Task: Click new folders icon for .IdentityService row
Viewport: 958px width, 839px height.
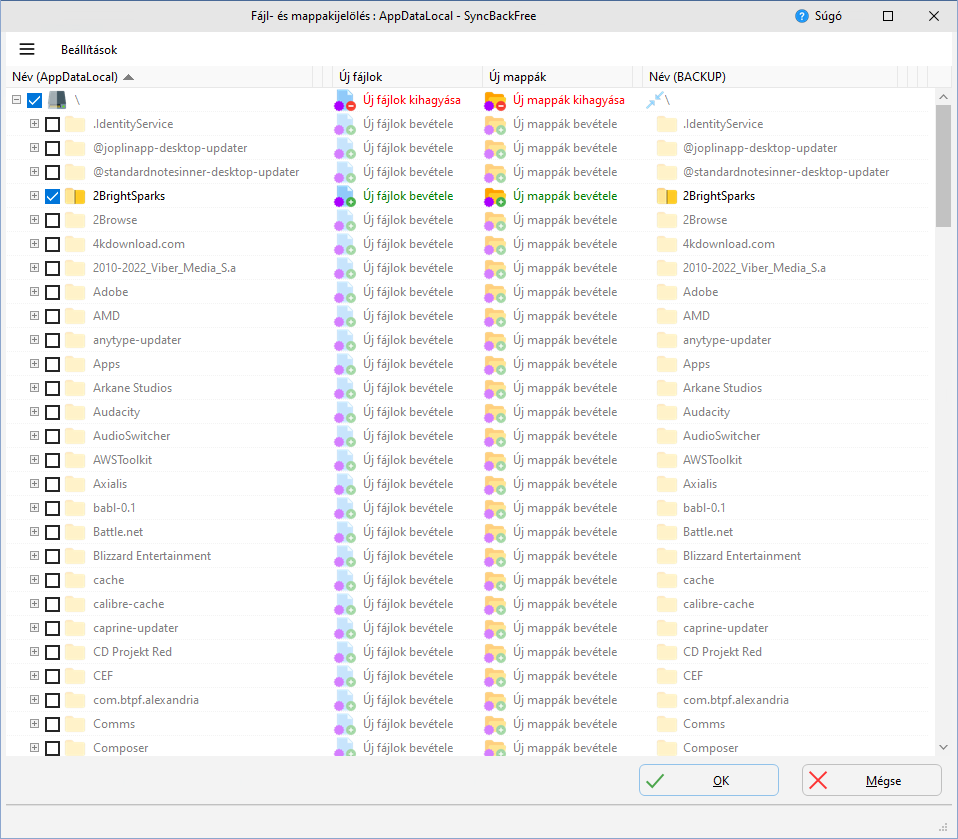Action: click(x=495, y=125)
